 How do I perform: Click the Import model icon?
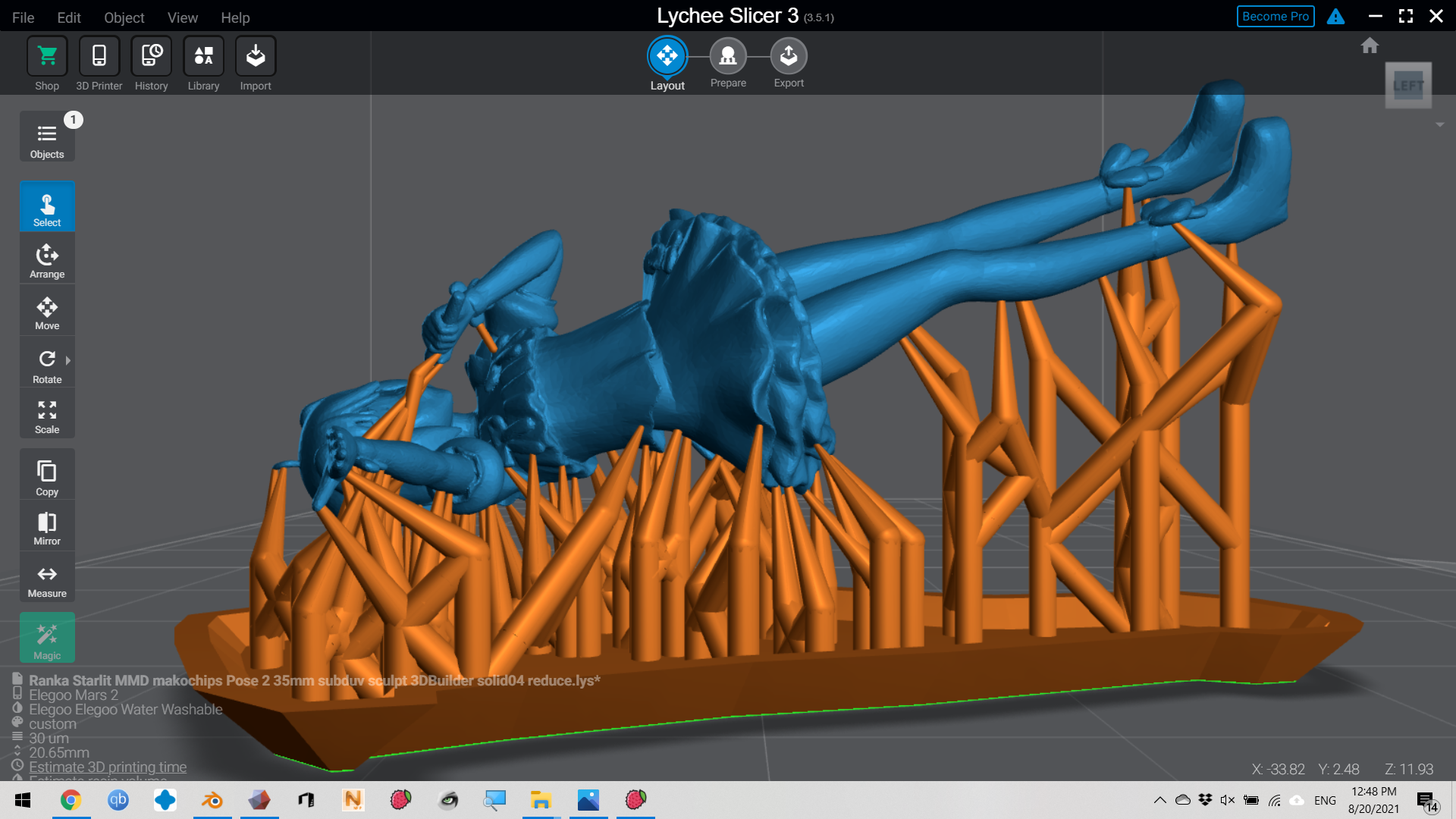(256, 56)
